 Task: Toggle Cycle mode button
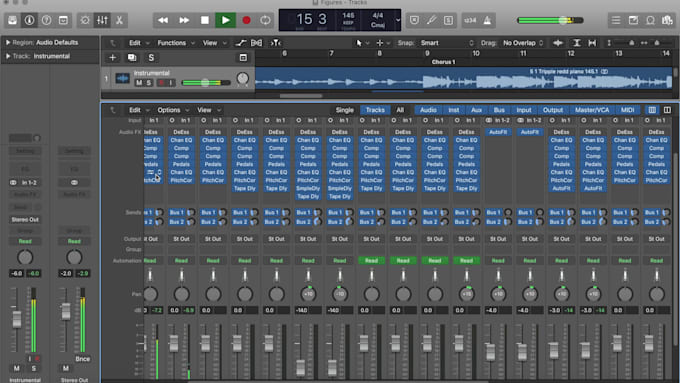[265, 20]
